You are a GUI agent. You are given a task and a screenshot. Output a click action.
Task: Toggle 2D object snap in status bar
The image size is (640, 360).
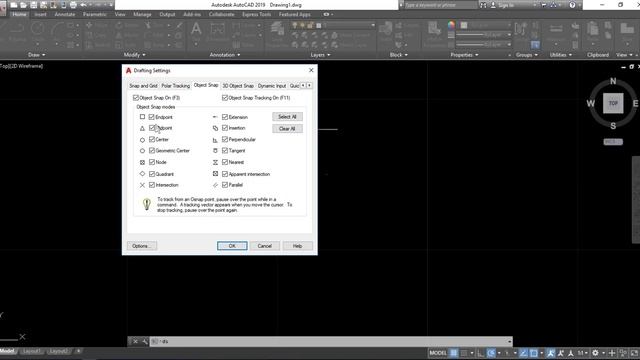533,353
